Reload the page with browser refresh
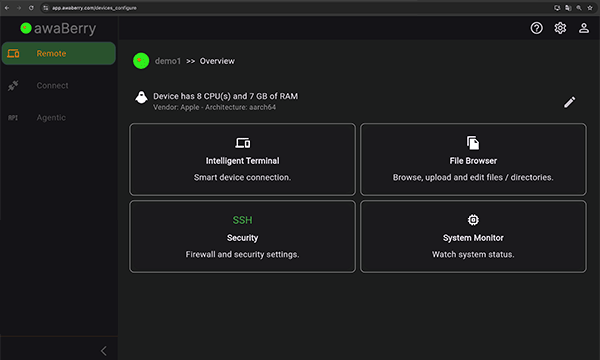 [31, 8]
